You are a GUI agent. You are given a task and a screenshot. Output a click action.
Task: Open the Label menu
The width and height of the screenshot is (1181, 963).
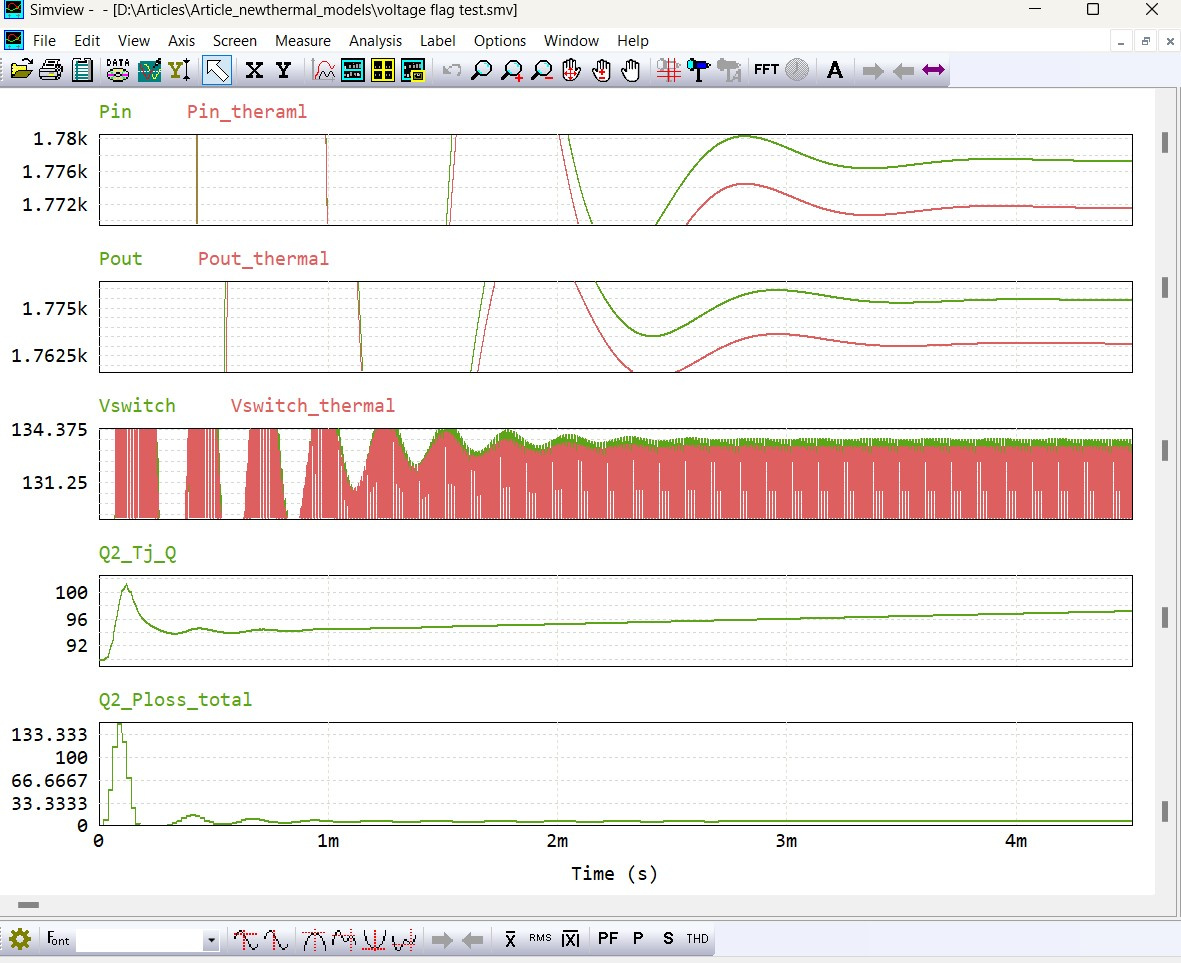pos(438,41)
